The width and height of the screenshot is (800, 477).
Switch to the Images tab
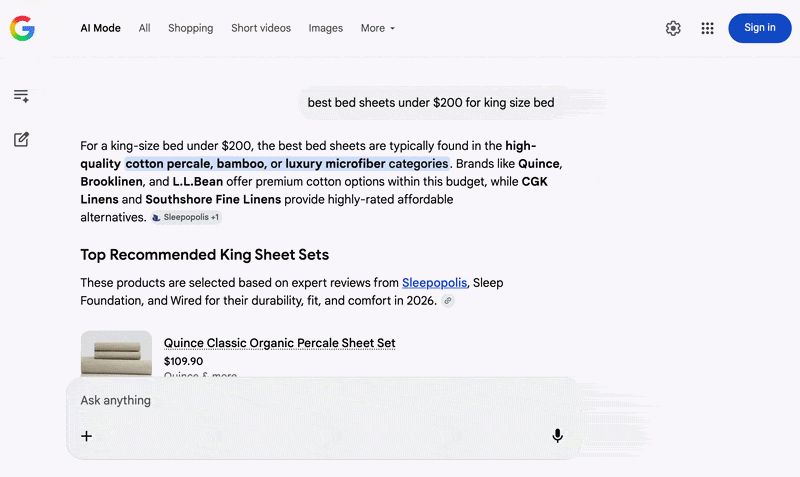pyautogui.click(x=326, y=28)
